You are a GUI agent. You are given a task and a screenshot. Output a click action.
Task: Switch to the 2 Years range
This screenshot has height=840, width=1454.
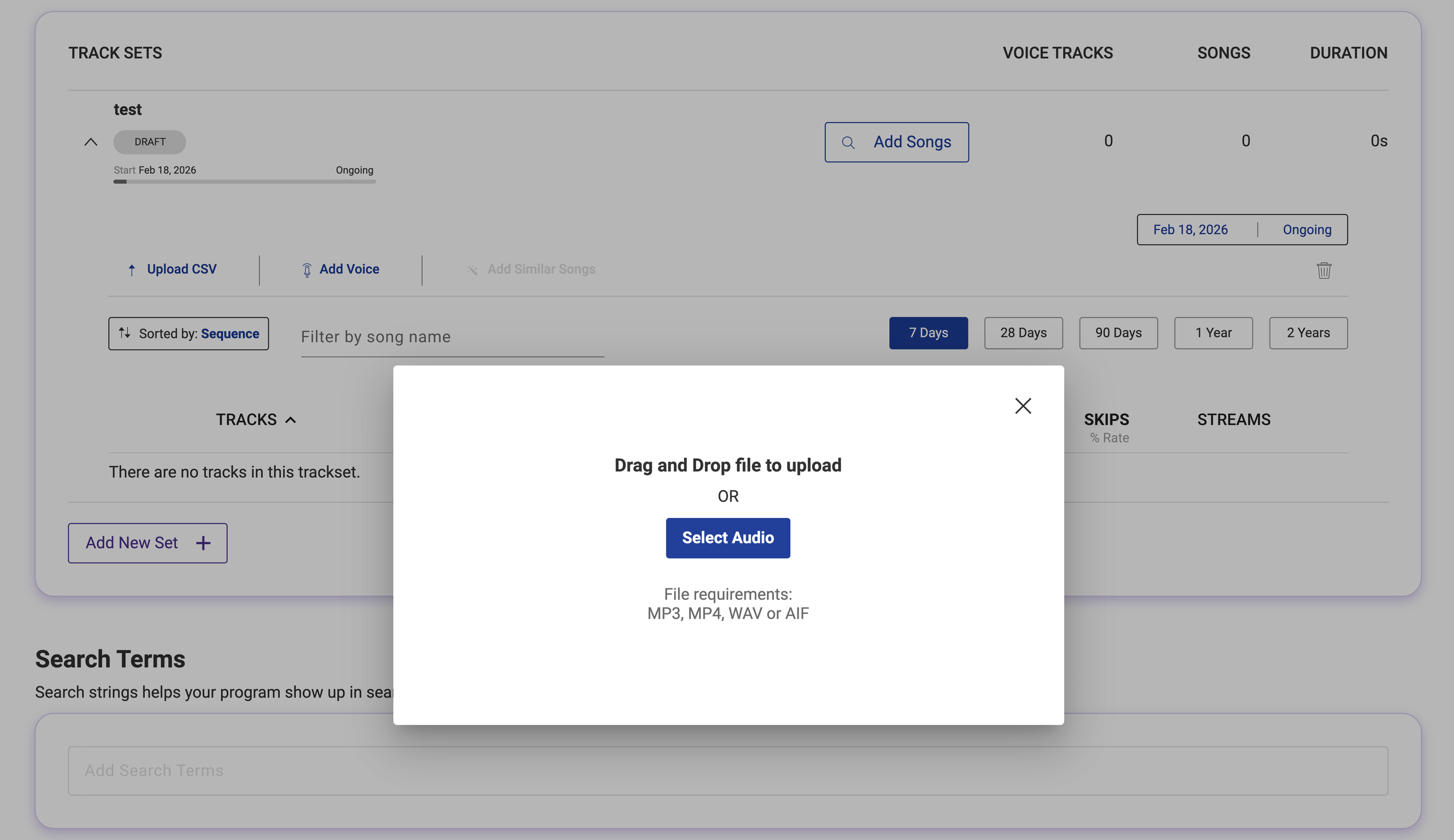point(1308,333)
